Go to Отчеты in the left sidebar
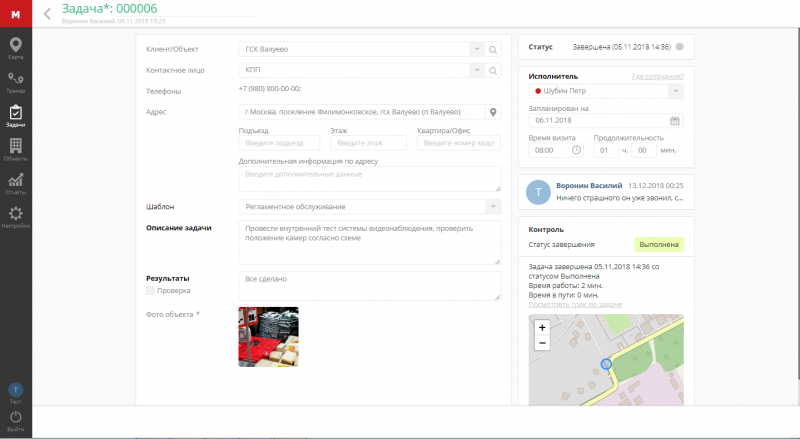 click(x=16, y=183)
